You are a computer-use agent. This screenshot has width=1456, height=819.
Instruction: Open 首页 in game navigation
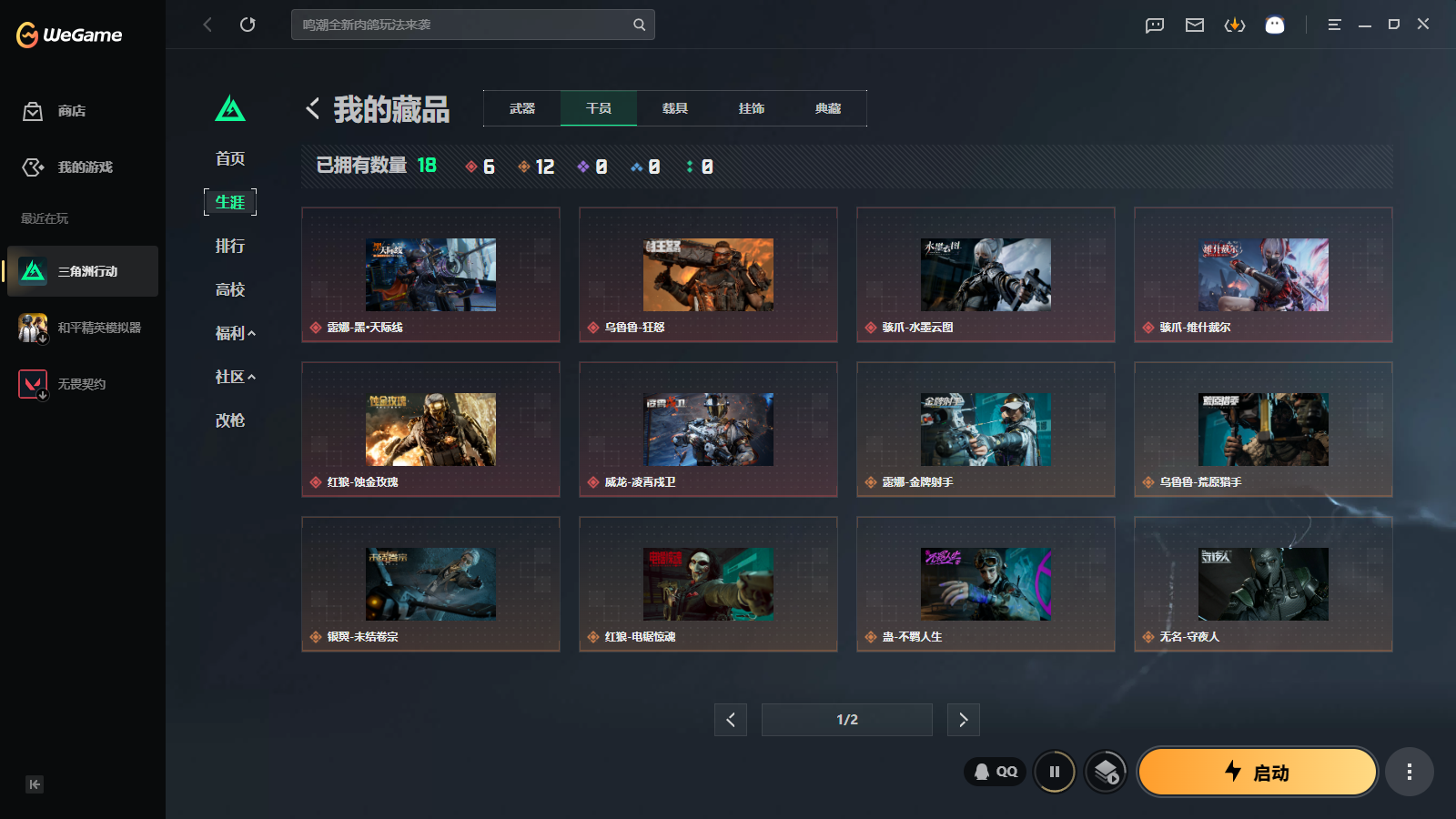point(230,158)
